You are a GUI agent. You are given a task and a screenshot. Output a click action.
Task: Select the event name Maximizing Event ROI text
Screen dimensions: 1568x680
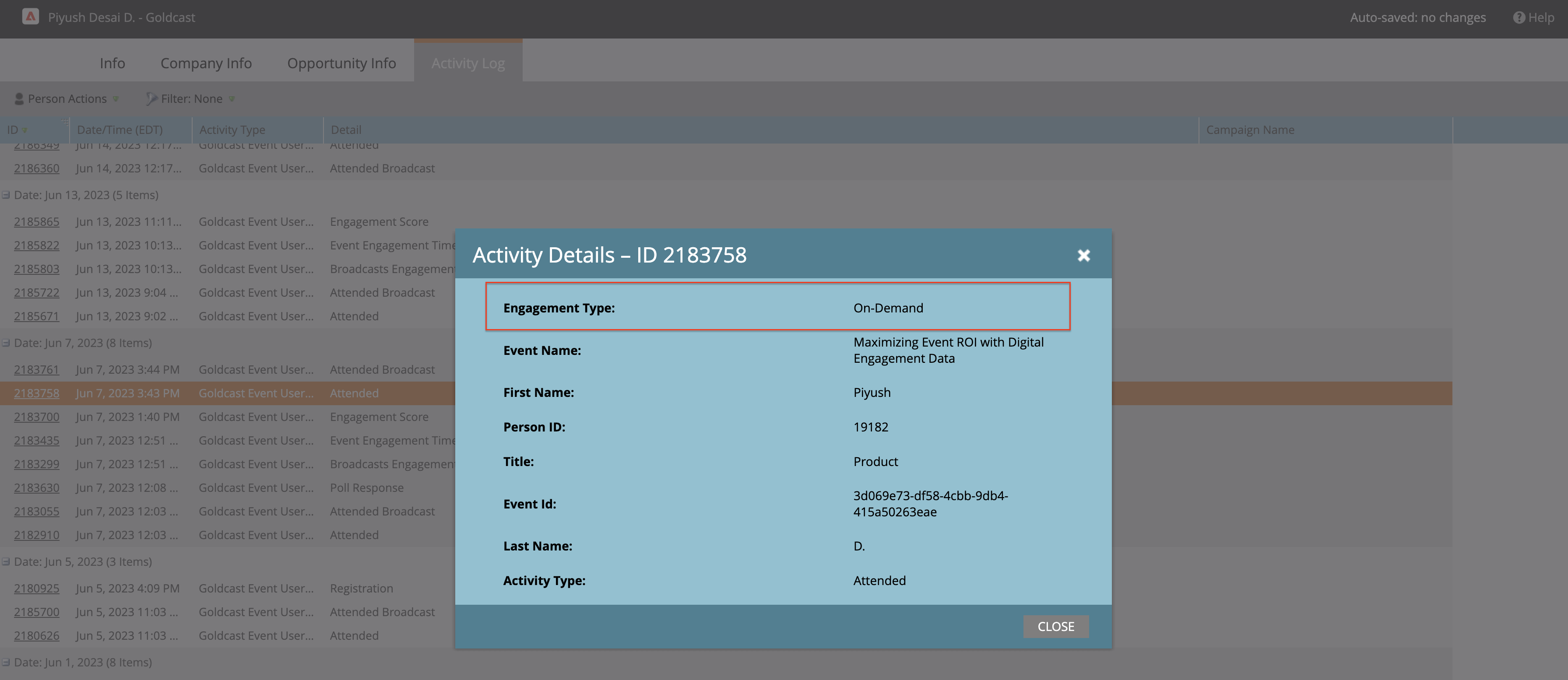tap(948, 351)
